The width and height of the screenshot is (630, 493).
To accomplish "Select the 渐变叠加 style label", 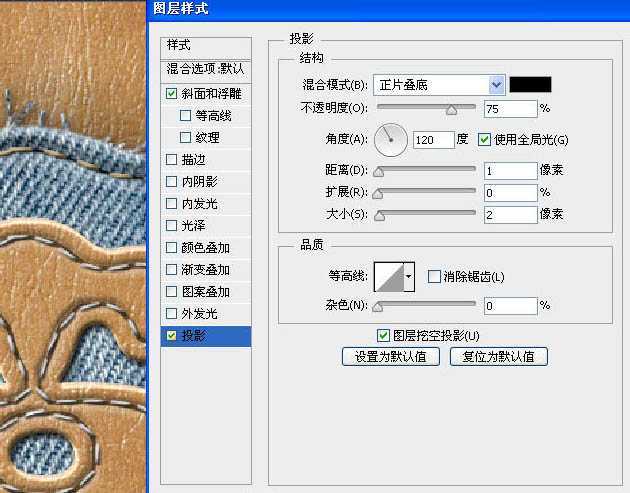I will point(205,269).
